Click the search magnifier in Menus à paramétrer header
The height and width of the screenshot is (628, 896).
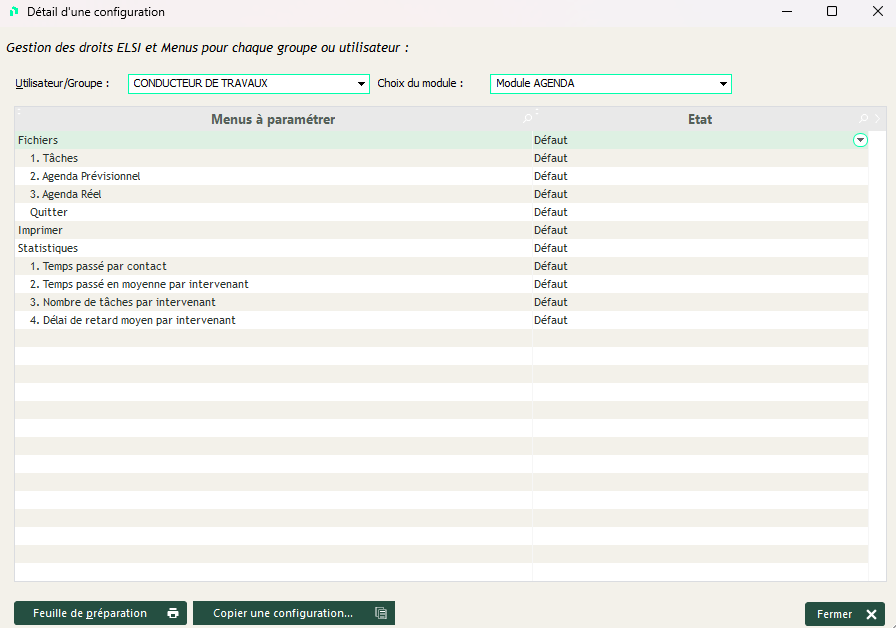click(x=527, y=118)
